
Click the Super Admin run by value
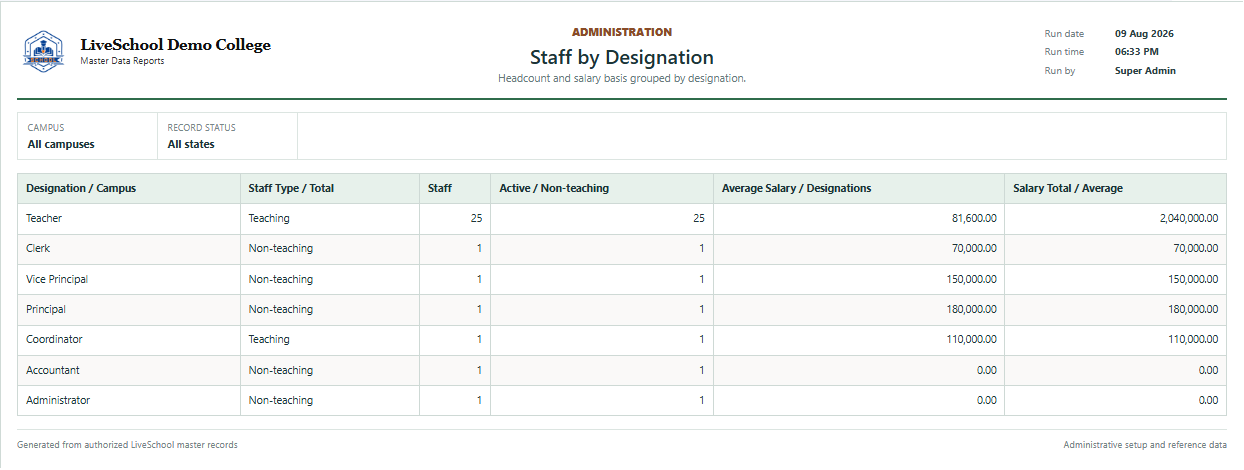1145,71
